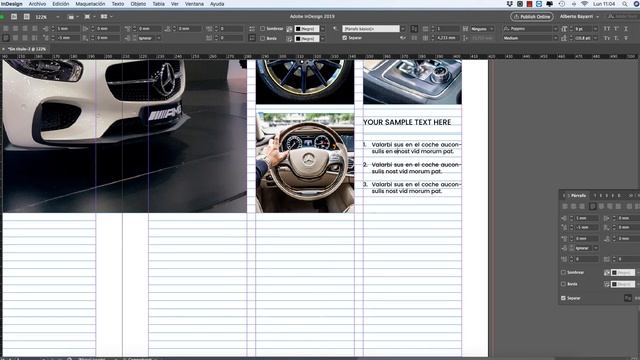This screenshot has width=640, height=360.
Task: Click first-line indent -1 mm field in Párrafo panel
Action: (587, 227)
